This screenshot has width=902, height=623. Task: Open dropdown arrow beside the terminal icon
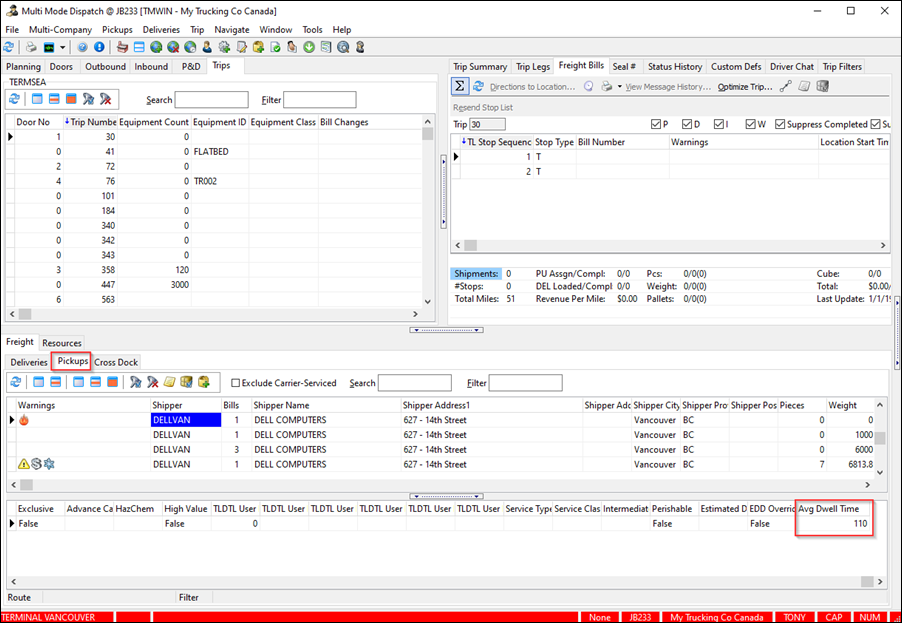pos(62,47)
